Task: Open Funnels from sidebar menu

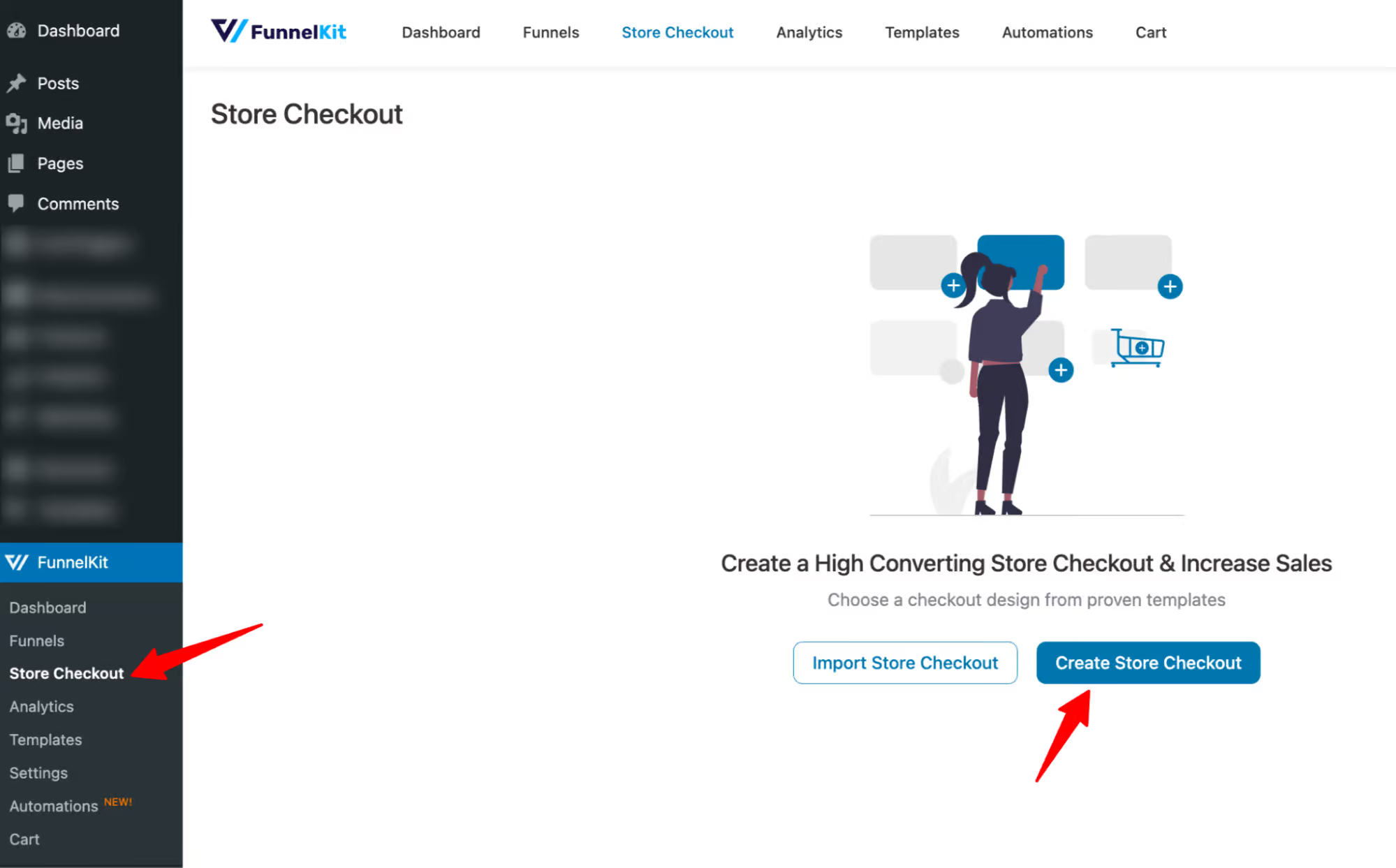Action: [x=36, y=639]
